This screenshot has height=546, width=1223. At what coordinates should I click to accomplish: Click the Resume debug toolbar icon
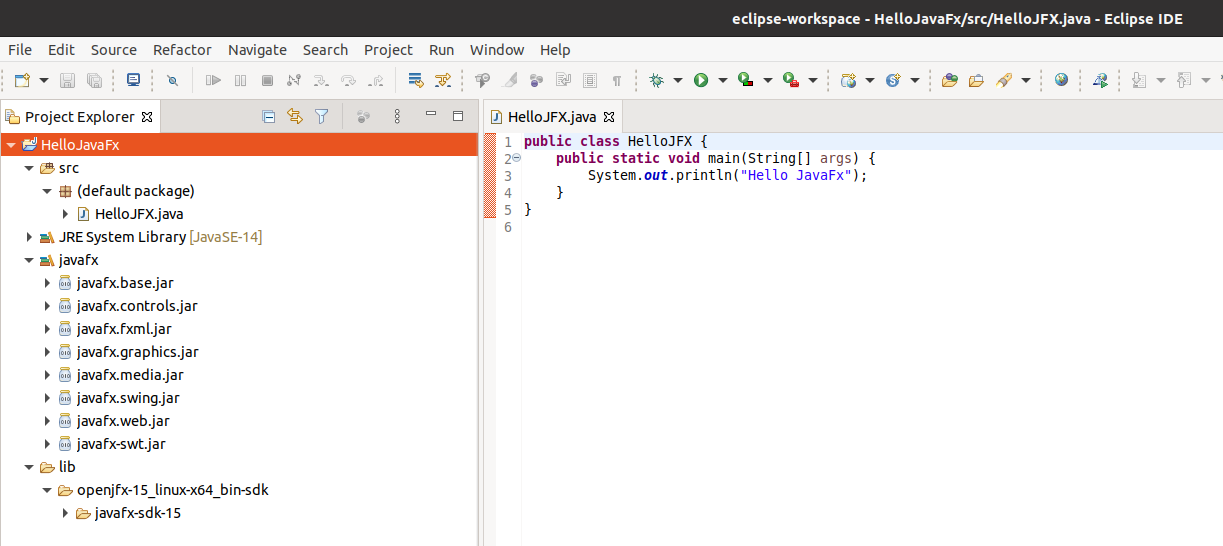tap(213, 80)
